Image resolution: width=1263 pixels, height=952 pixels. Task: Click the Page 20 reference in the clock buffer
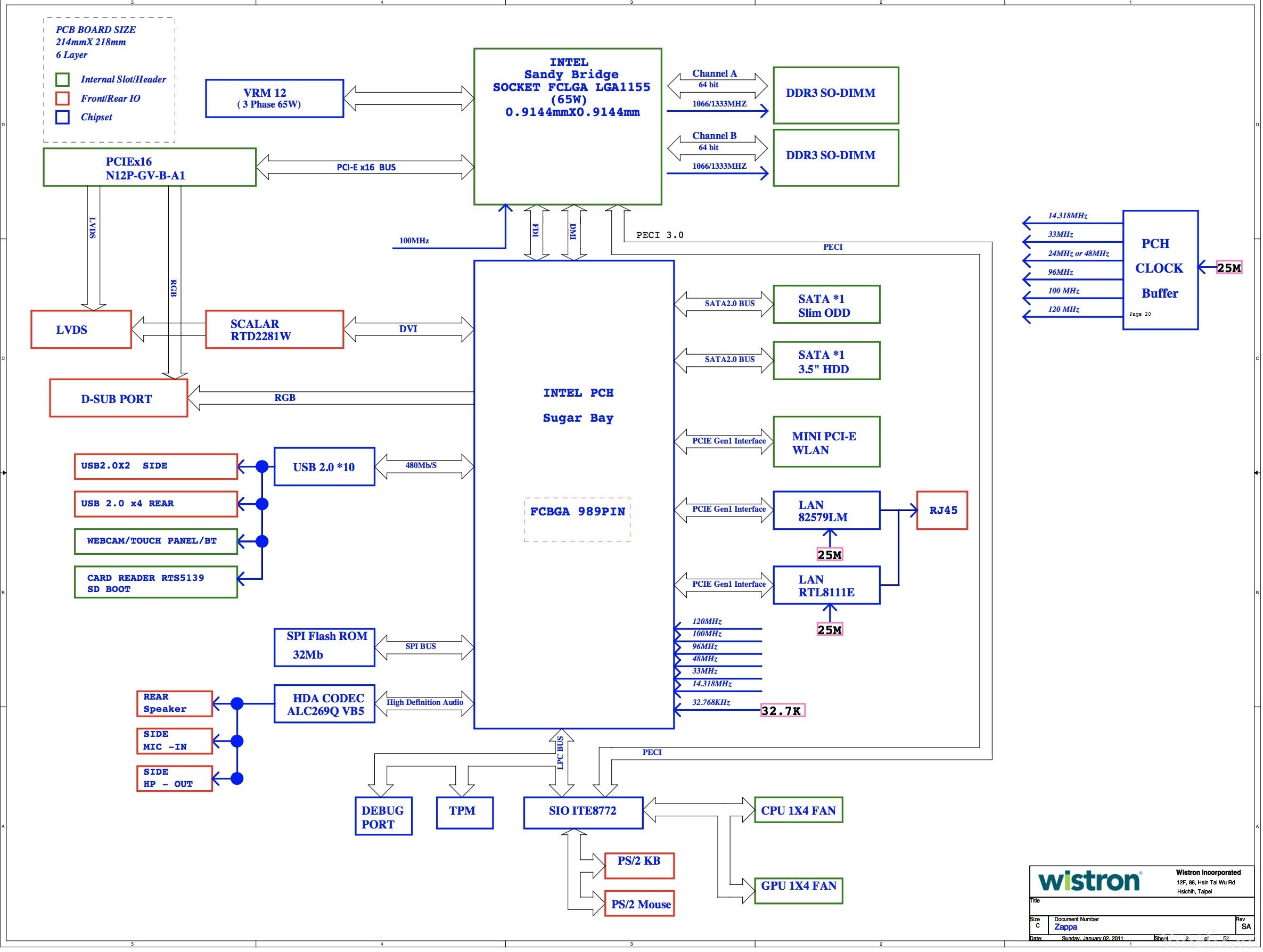(x=1140, y=314)
